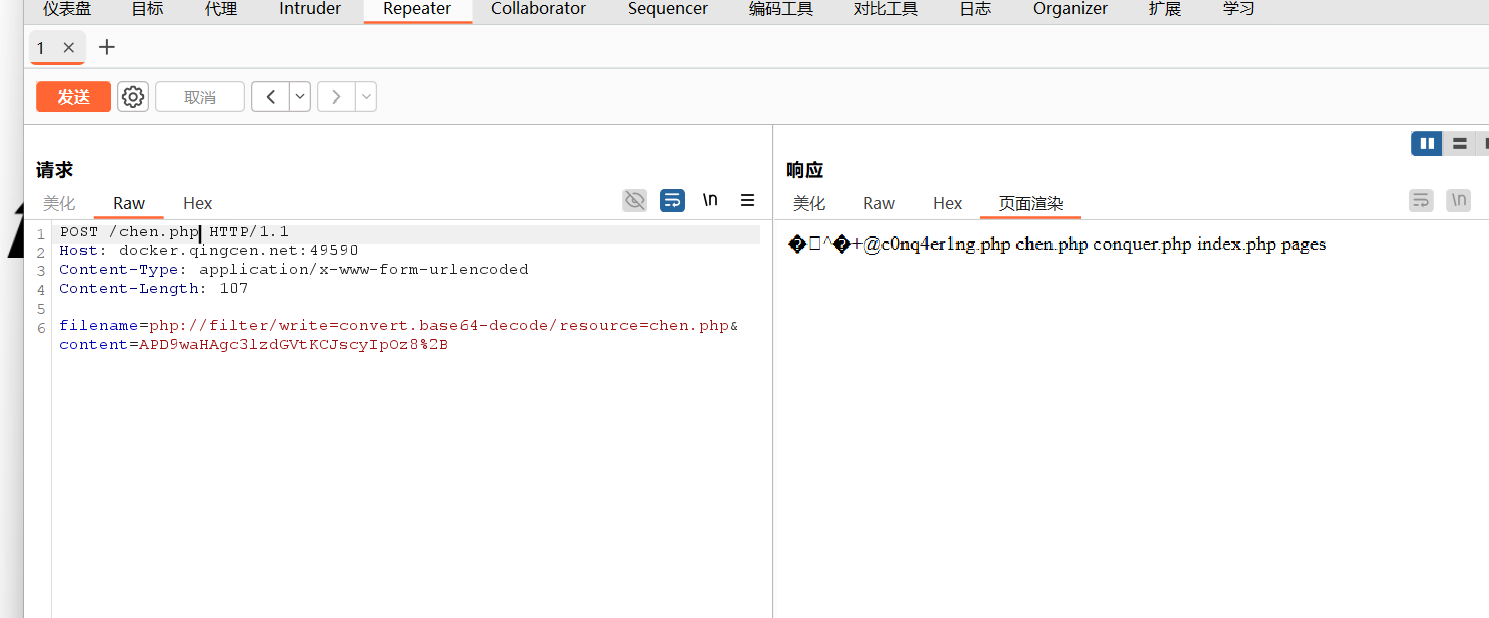The width and height of the screenshot is (1489, 618).
Task: Select response Hex view
Action: (x=948, y=203)
